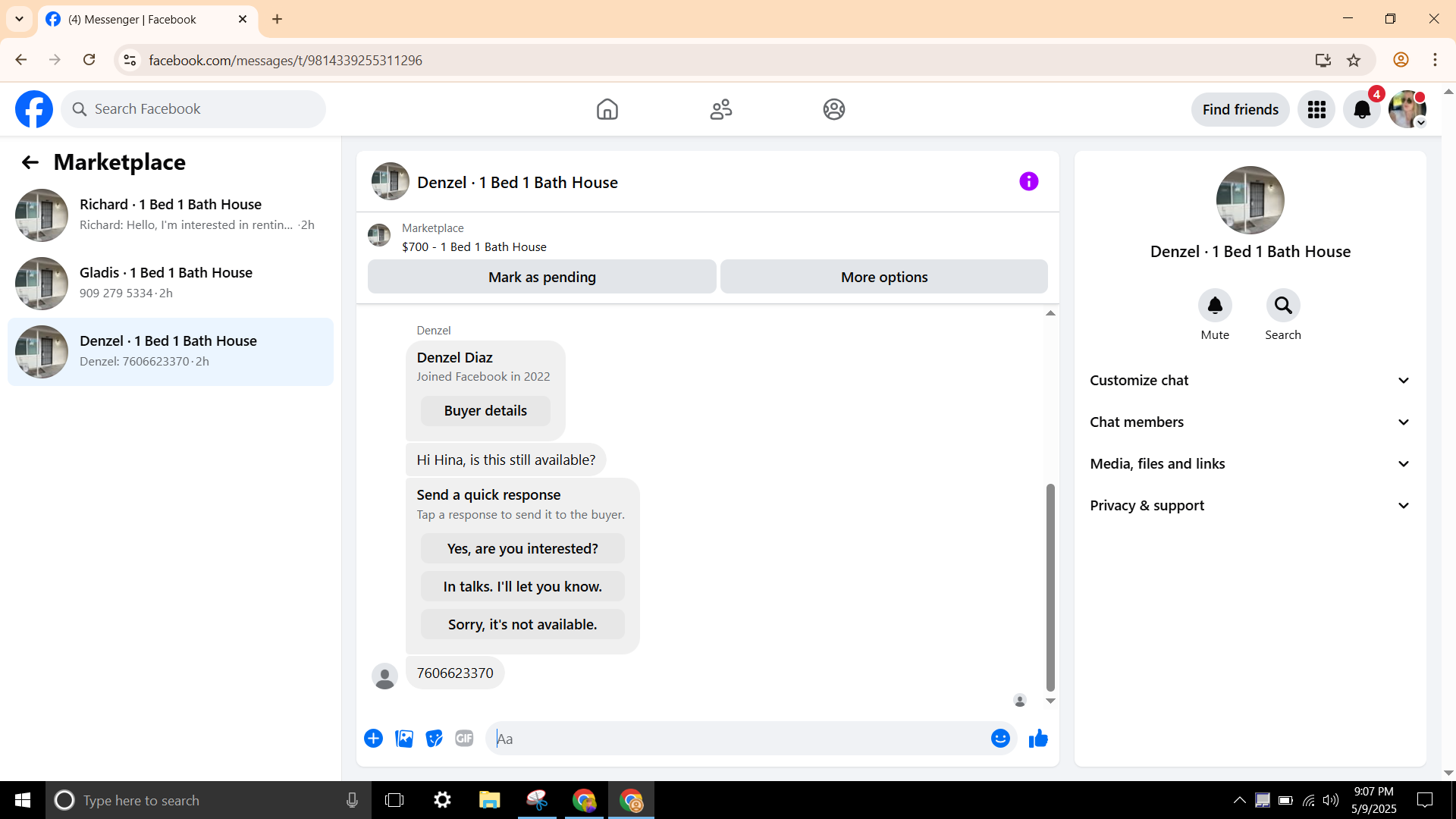This screenshot has width=1456, height=819.
Task: Expand Customize chat section
Action: [x=1250, y=381]
